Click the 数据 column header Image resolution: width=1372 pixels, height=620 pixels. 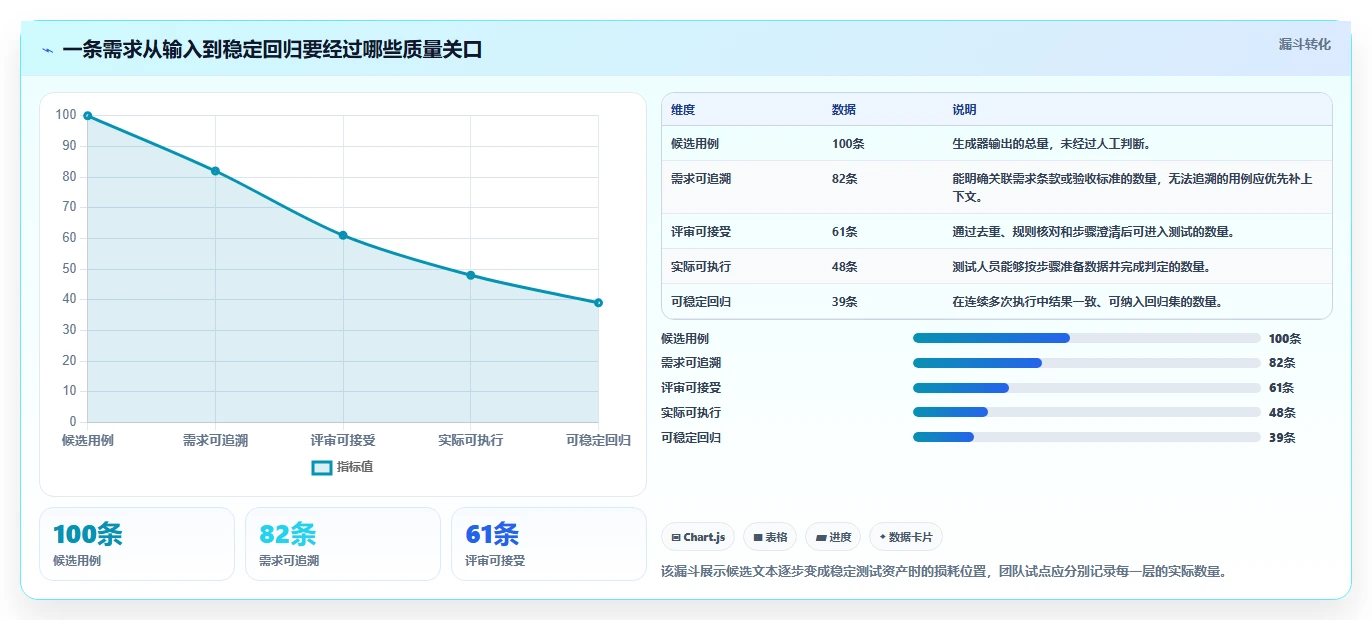844,110
